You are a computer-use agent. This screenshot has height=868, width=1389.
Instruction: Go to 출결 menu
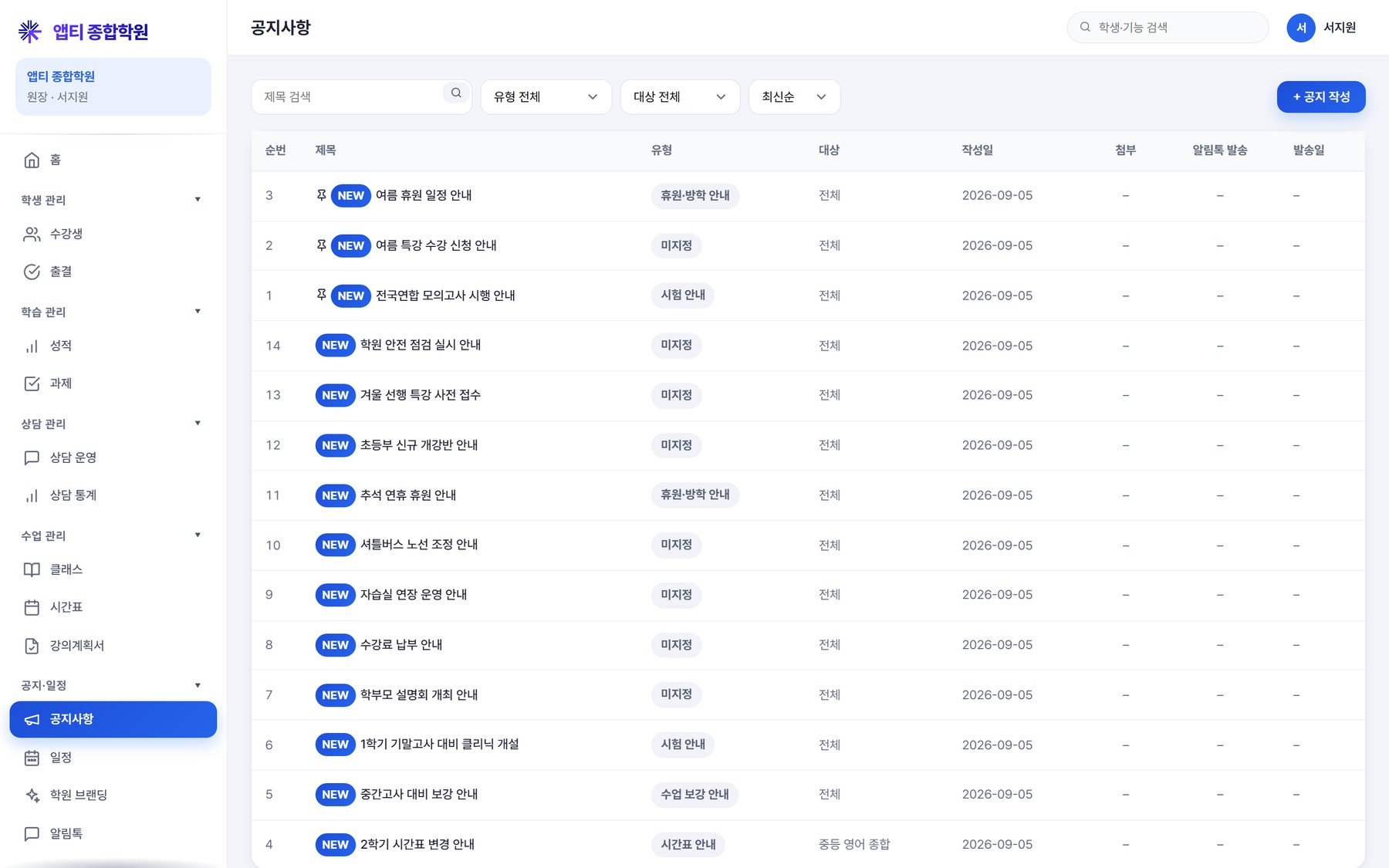click(113, 272)
